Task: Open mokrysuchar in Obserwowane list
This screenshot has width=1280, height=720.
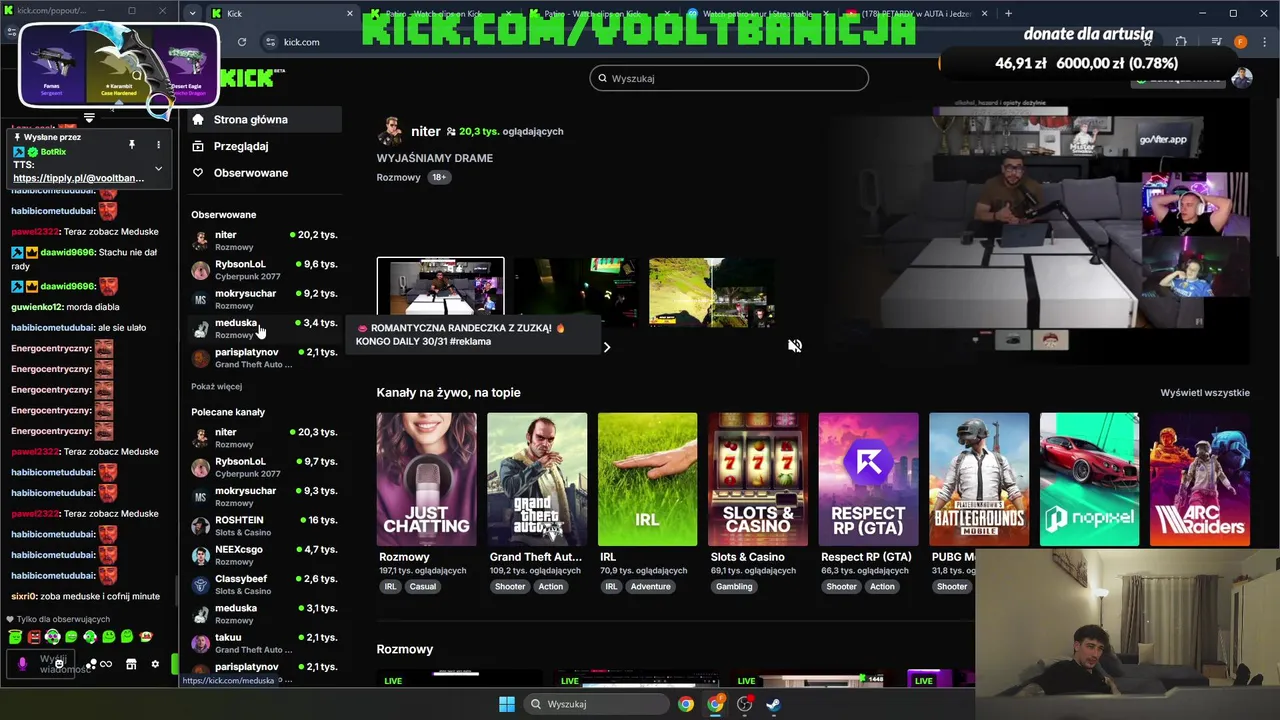Action: [x=264, y=299]
